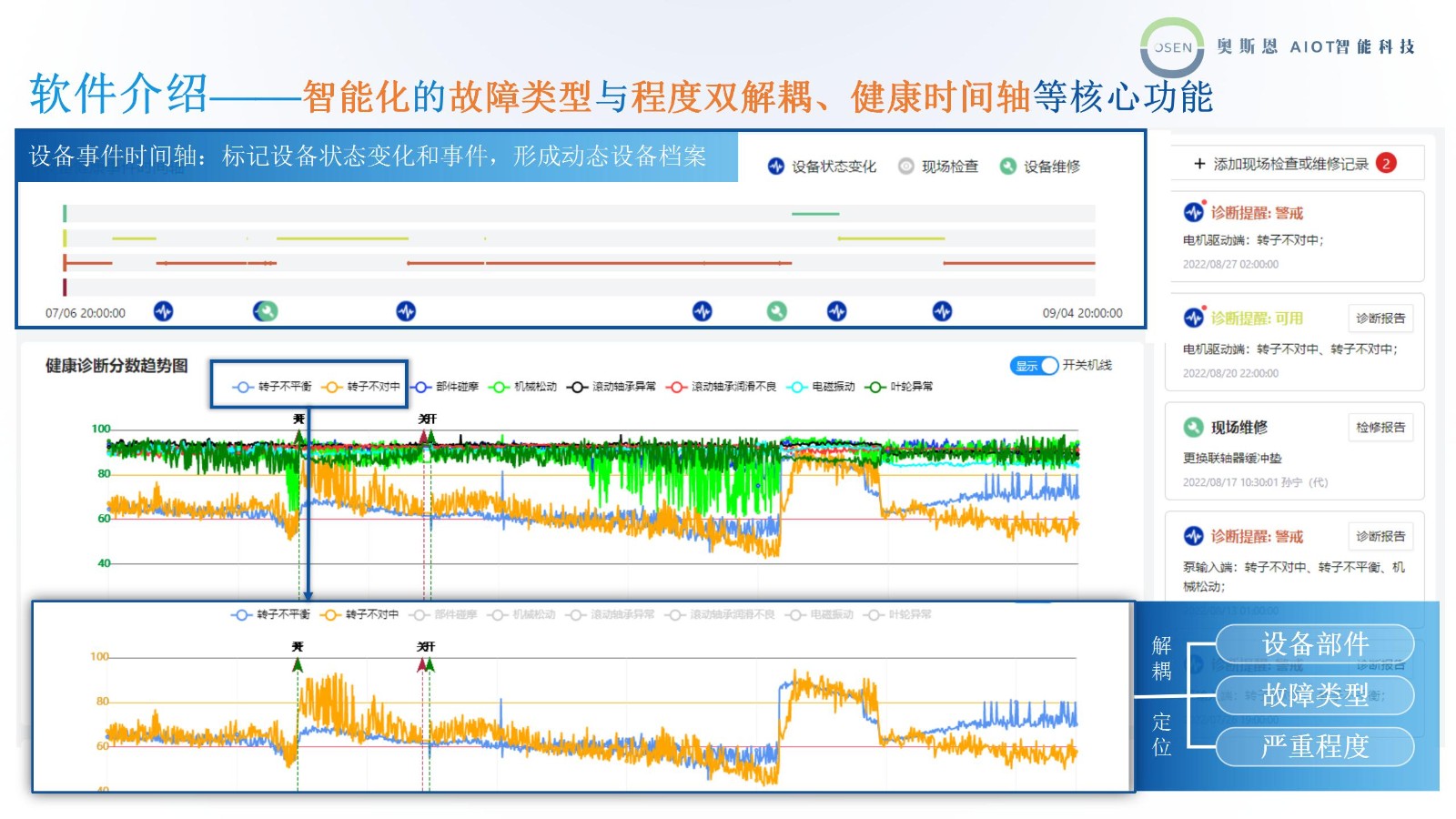The width and height of the screenshot is (1456, 819).
Task: Open 诊断报告 for the 可用 diagnosis card
Action: pyautogui.click(x=1380, y=318)
